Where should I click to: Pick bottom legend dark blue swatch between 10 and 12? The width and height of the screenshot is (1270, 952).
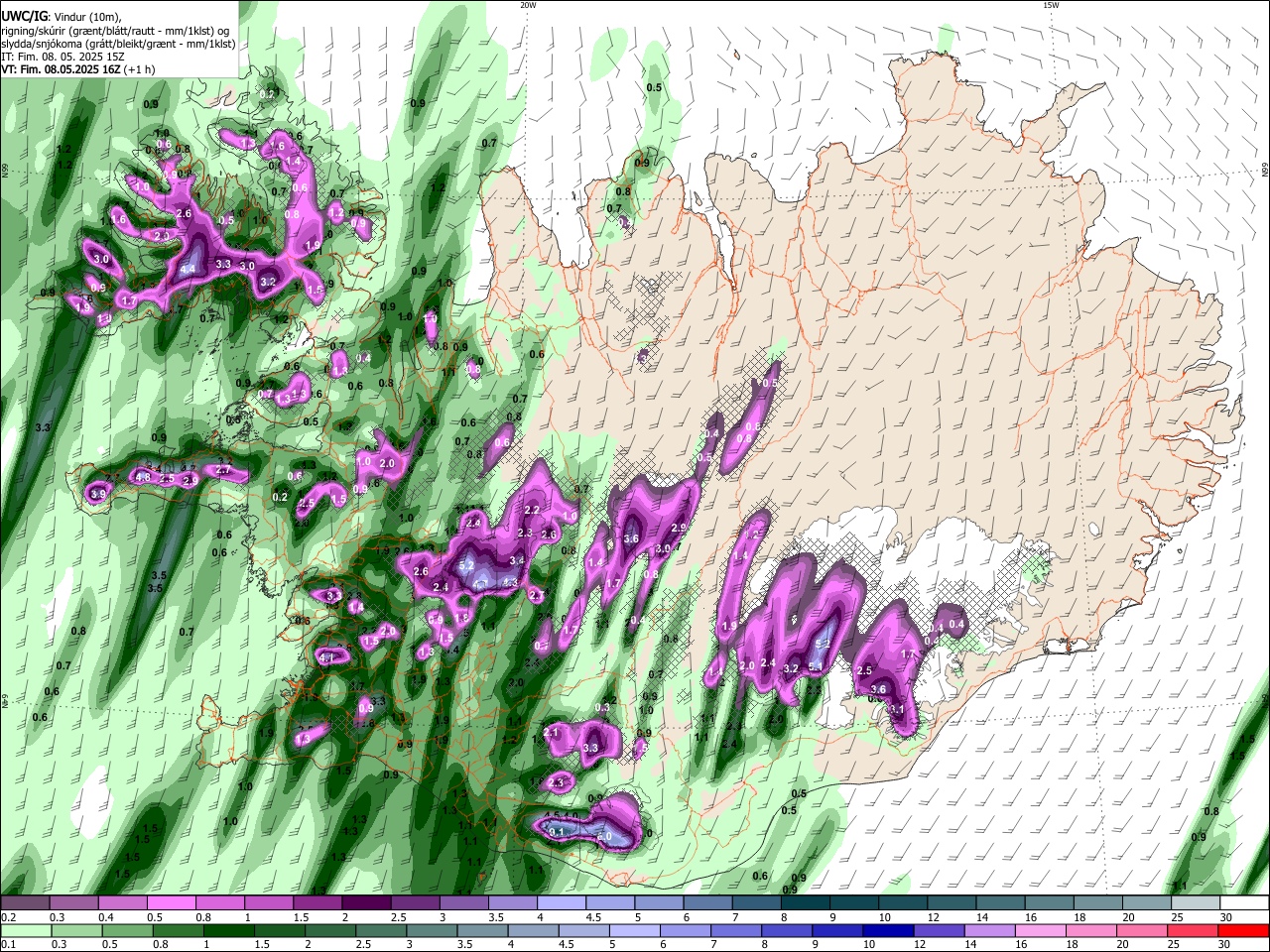pyautogui.click(x=887, y=930)
